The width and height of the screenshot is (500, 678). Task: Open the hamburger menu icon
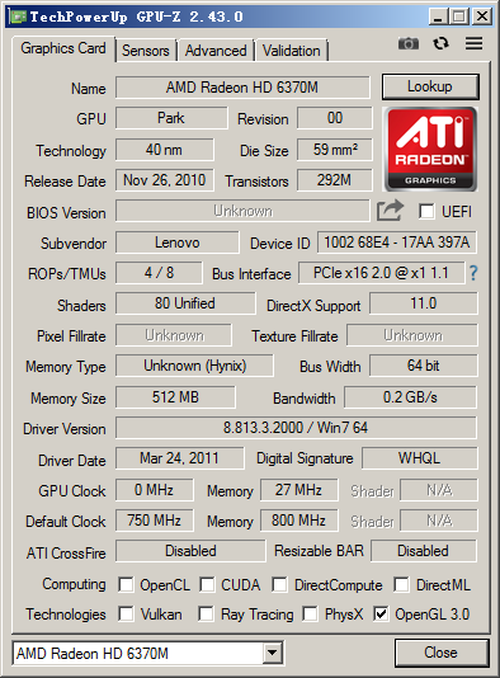coord(474,43)
